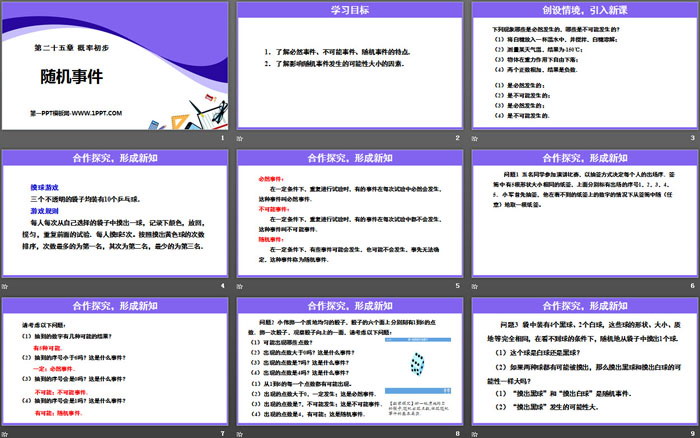Select slide 8 thumbnail with dice picture
700x438 pixels.
click(350, 361)
